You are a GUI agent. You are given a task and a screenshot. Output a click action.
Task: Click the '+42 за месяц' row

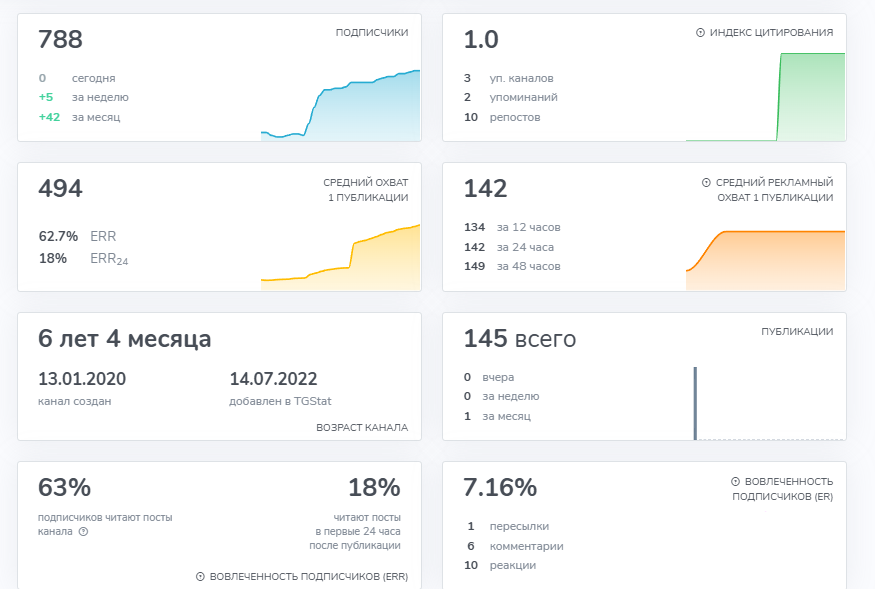coord(79,117)
